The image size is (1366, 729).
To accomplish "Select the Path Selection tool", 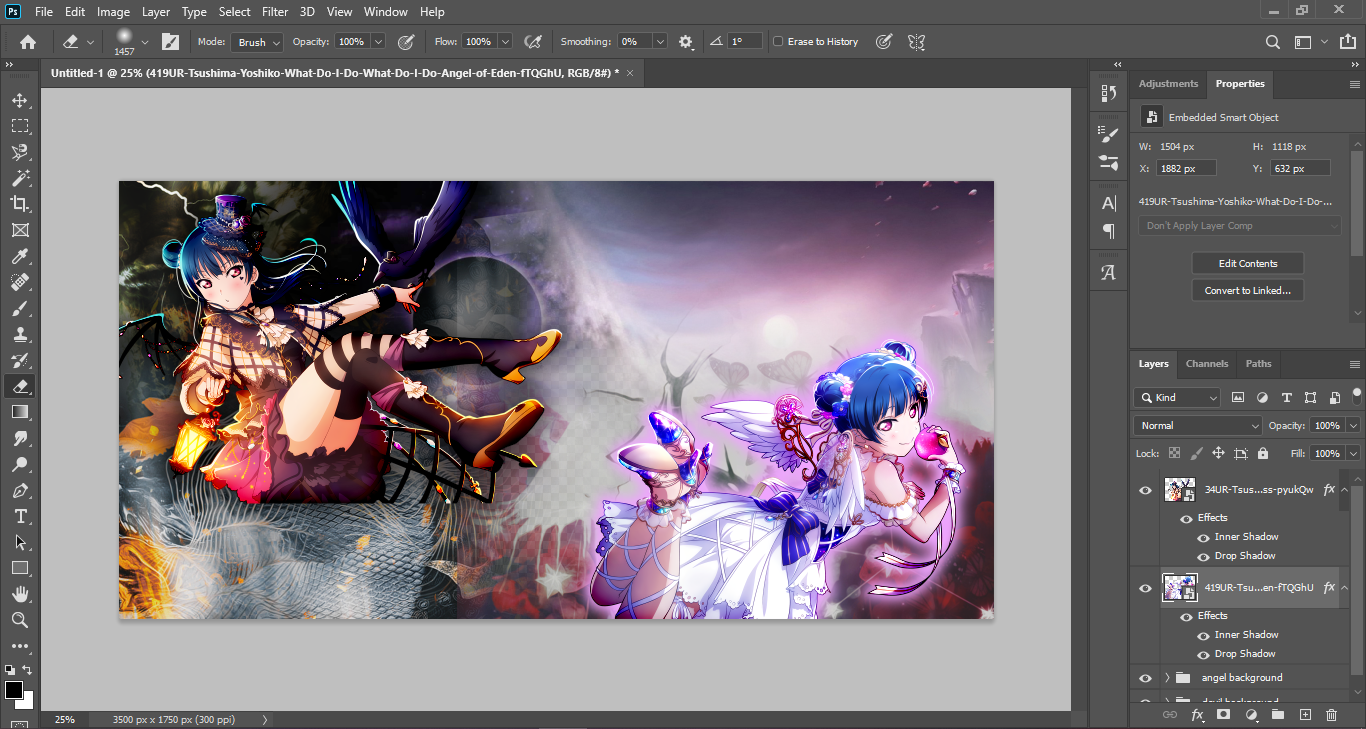I will pos(20,542).
